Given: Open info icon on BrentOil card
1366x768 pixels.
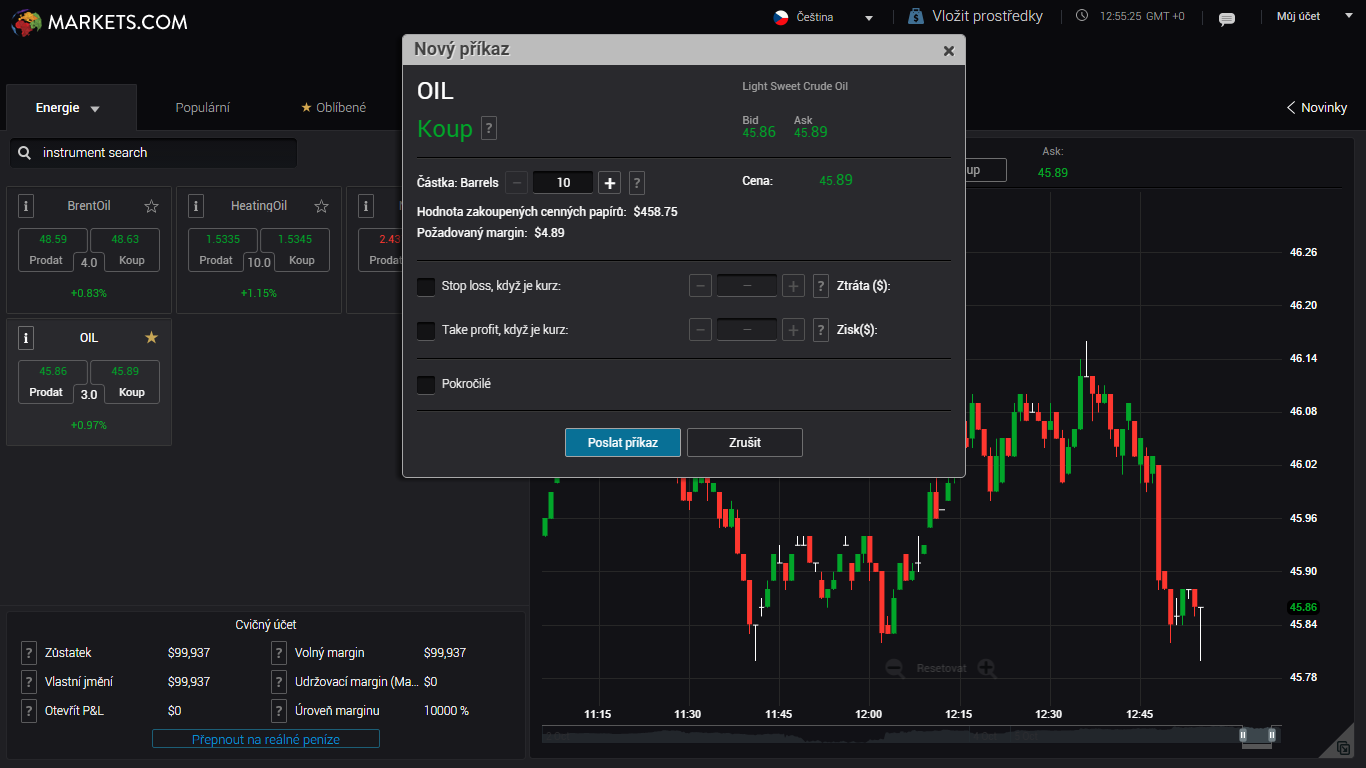Looking at the screenshot, I should pyautogui.click(x=27, y=206).
